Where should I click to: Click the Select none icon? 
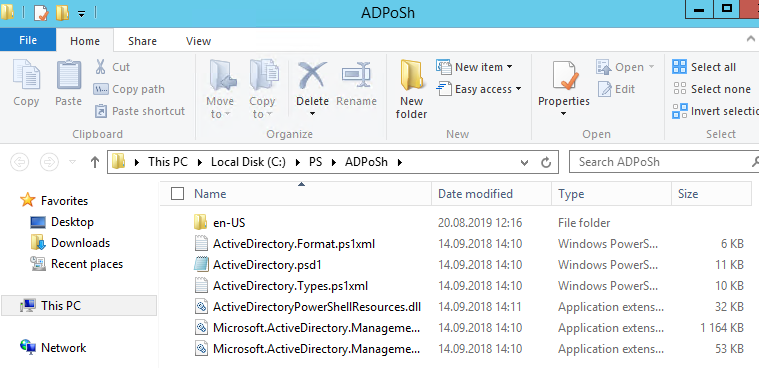tap(679, 89)
